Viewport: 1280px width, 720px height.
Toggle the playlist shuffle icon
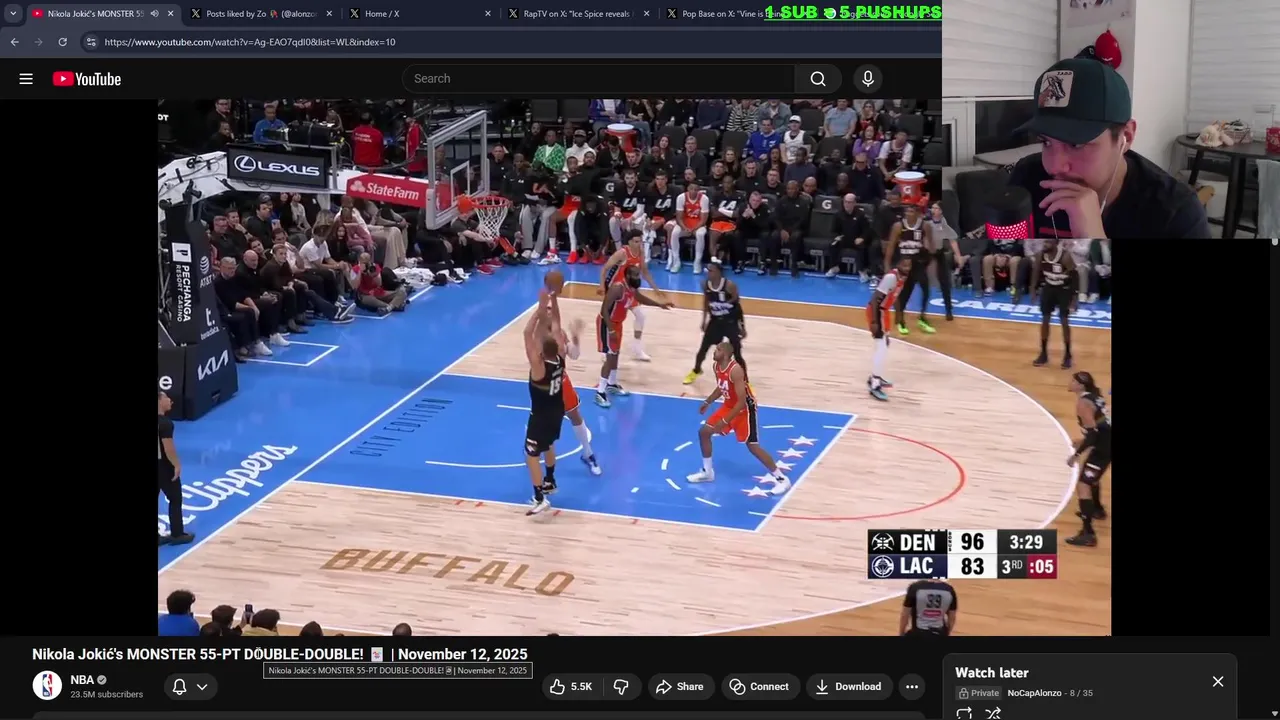coord(993,713)
